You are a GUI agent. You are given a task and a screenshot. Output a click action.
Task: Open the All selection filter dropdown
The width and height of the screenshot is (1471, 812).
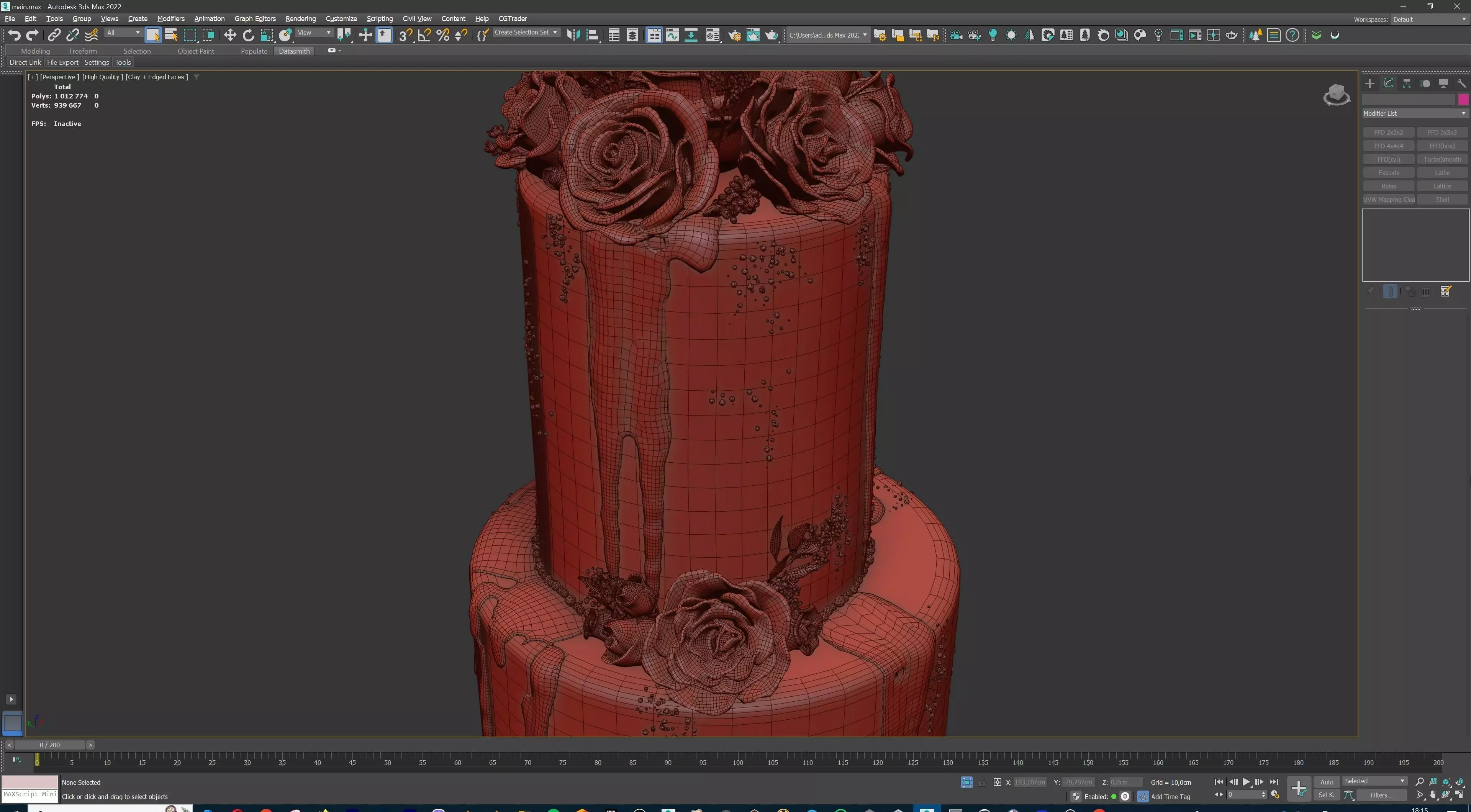click(123, 33)
